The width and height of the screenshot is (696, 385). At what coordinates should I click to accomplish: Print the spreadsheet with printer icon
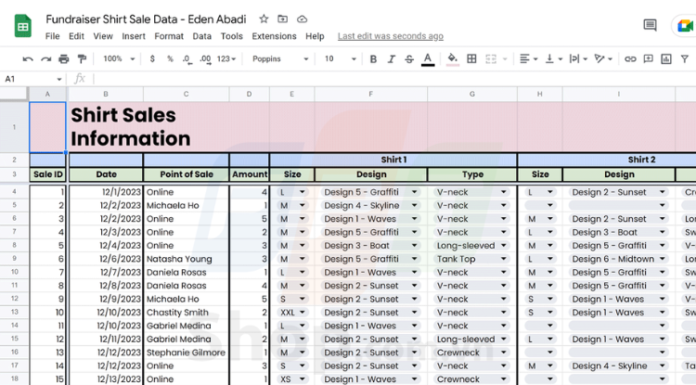tap(63, 59)
